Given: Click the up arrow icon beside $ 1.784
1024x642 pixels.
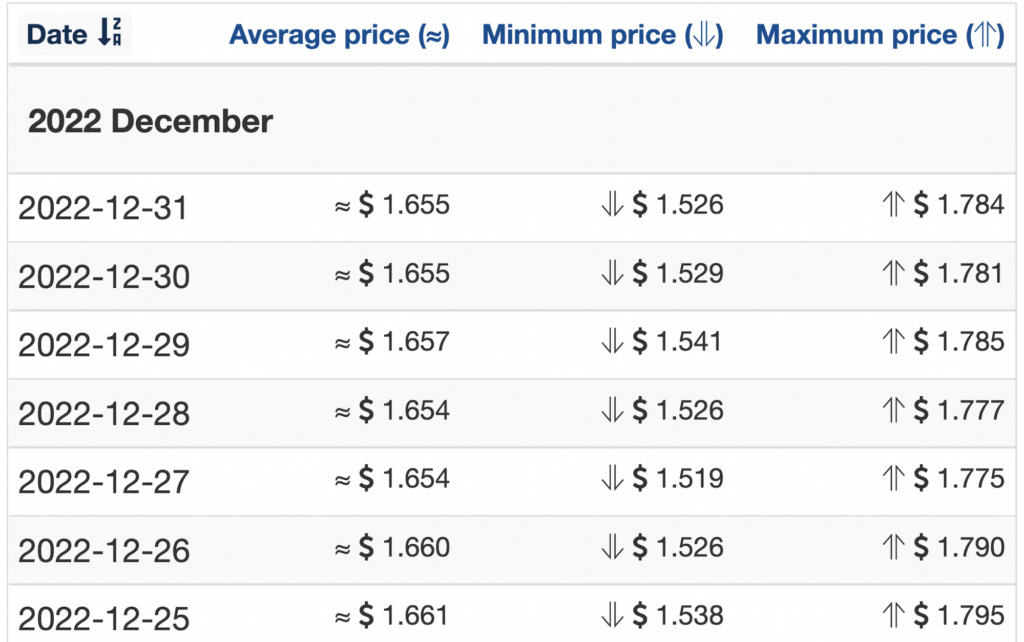Looking at the screenshot, I should [893, 204].
